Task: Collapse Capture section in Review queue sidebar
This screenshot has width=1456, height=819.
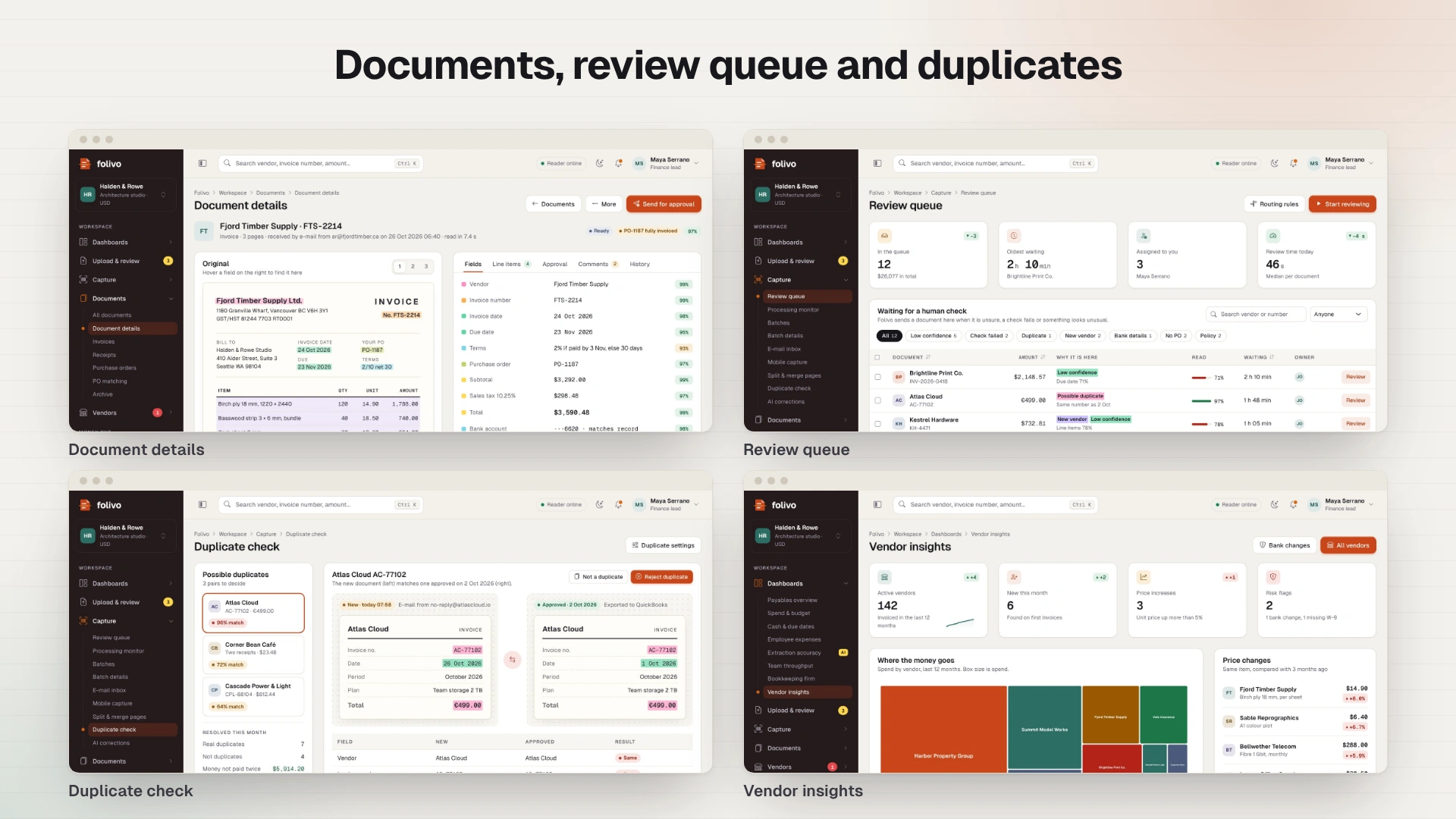Action: (x=846, y=280)
